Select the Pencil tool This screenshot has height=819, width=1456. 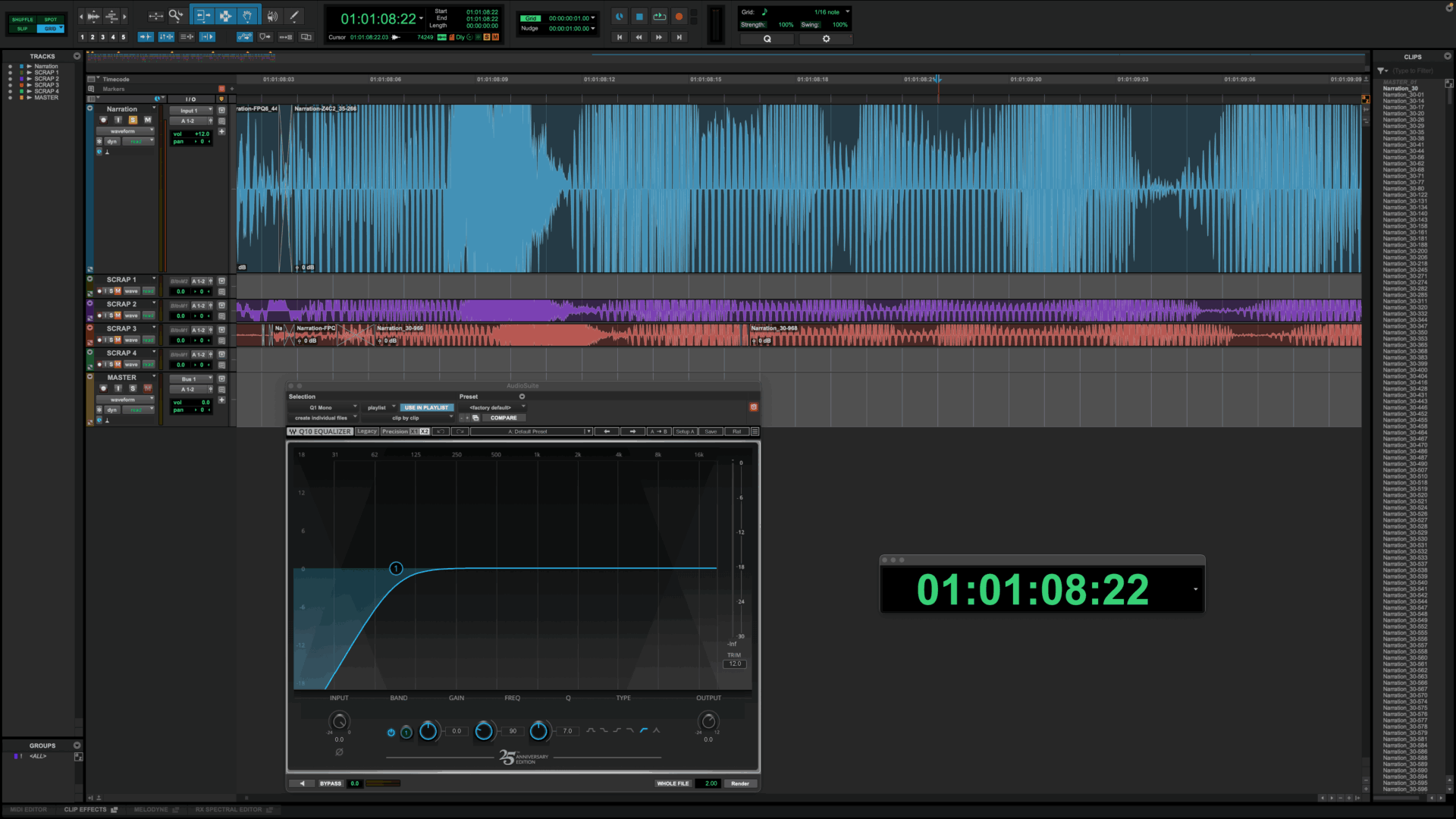point(294,16)
